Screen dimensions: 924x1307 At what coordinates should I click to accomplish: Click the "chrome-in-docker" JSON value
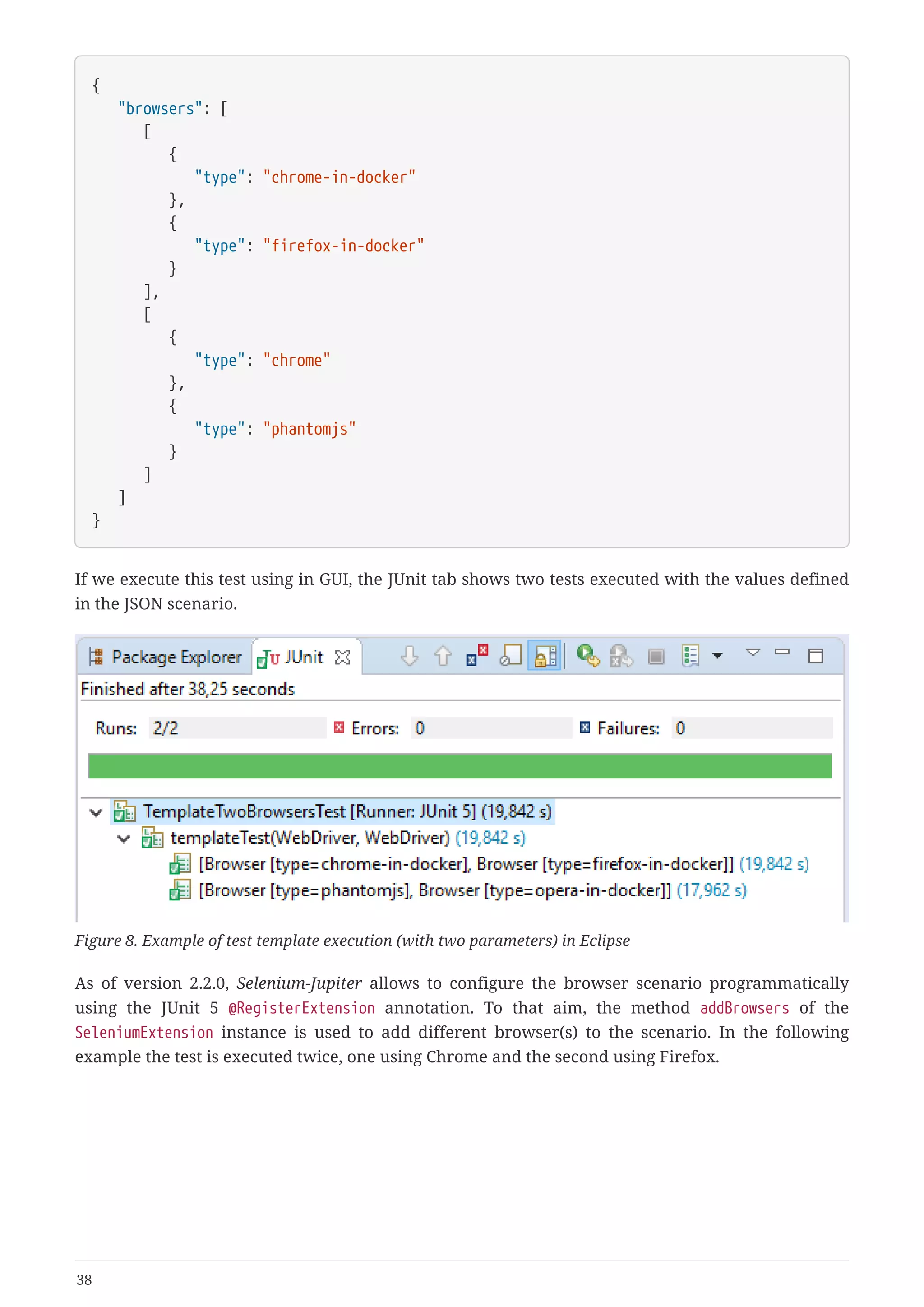340,177
